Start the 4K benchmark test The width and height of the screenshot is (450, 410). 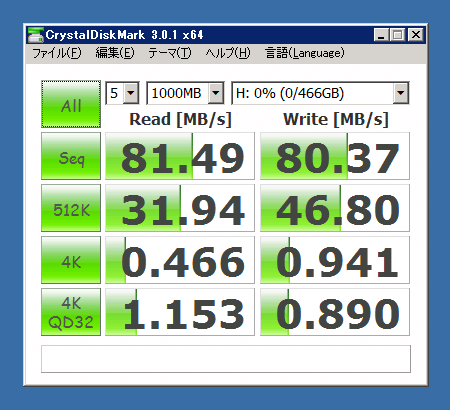[71, 260]
